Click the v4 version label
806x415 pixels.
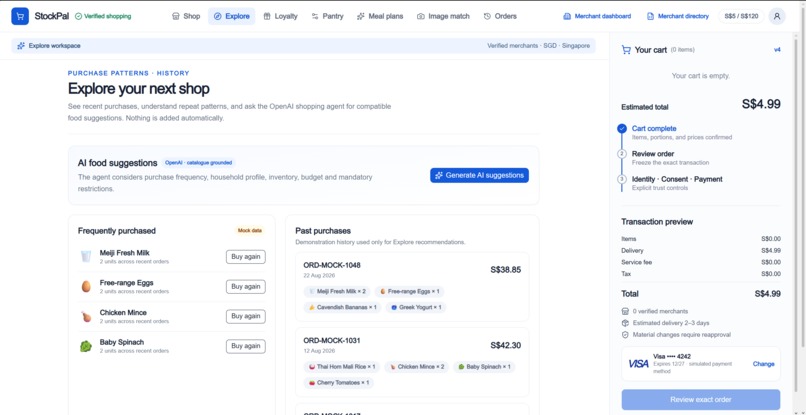coord(777,50)
